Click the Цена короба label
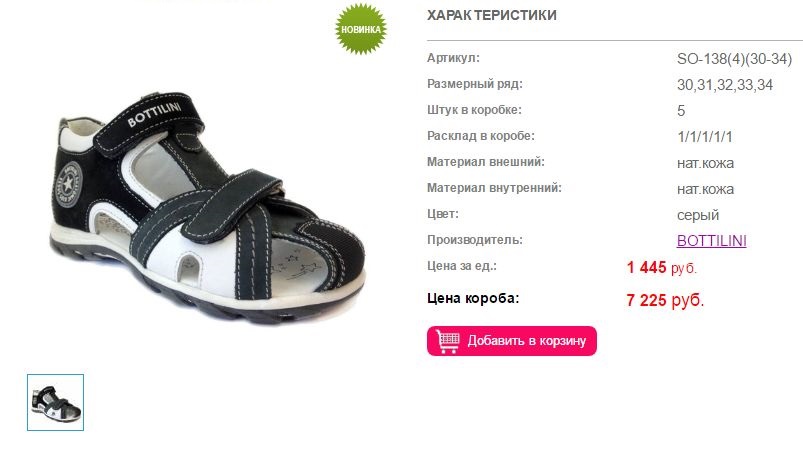This screenshot has height=457, width=803. click(x=473, y=298)
